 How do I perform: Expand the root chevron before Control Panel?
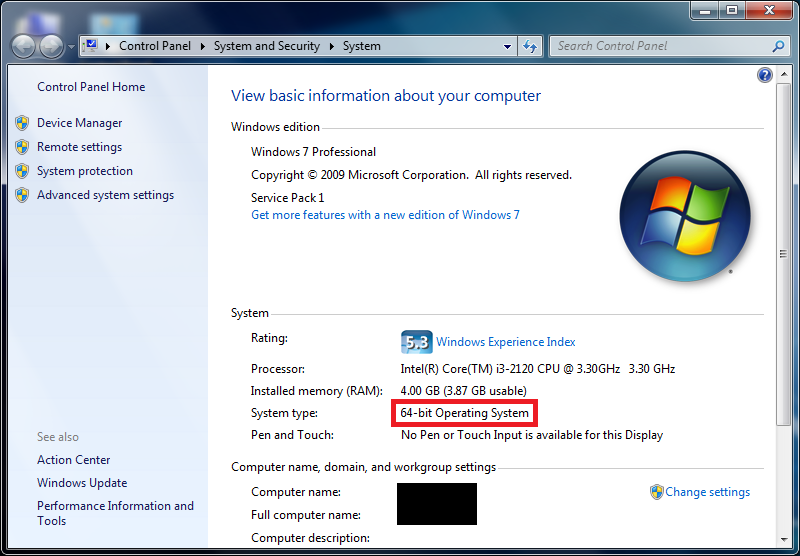(108, 46)
